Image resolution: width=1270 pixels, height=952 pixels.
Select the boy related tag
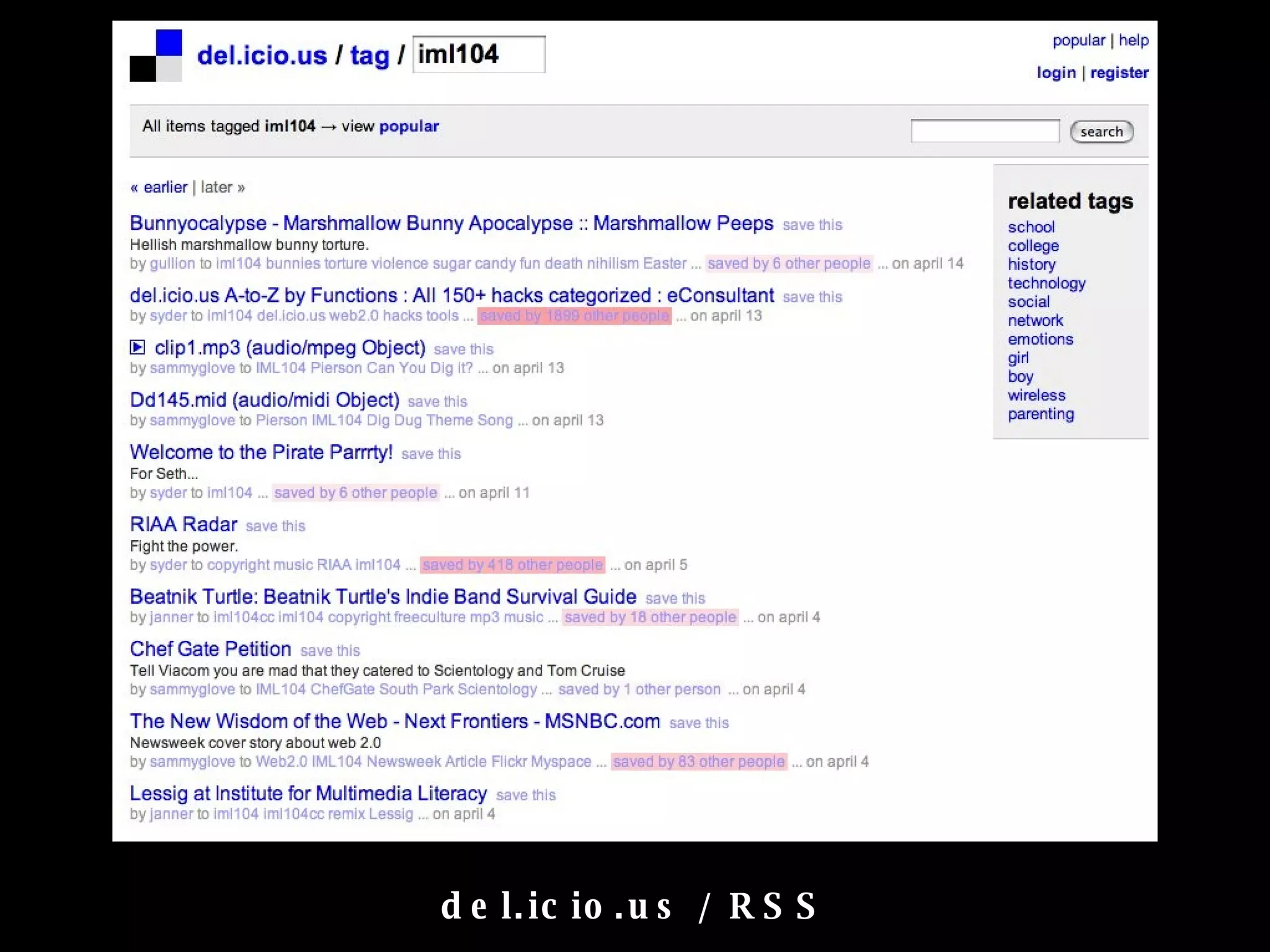tap(1021, 377)
